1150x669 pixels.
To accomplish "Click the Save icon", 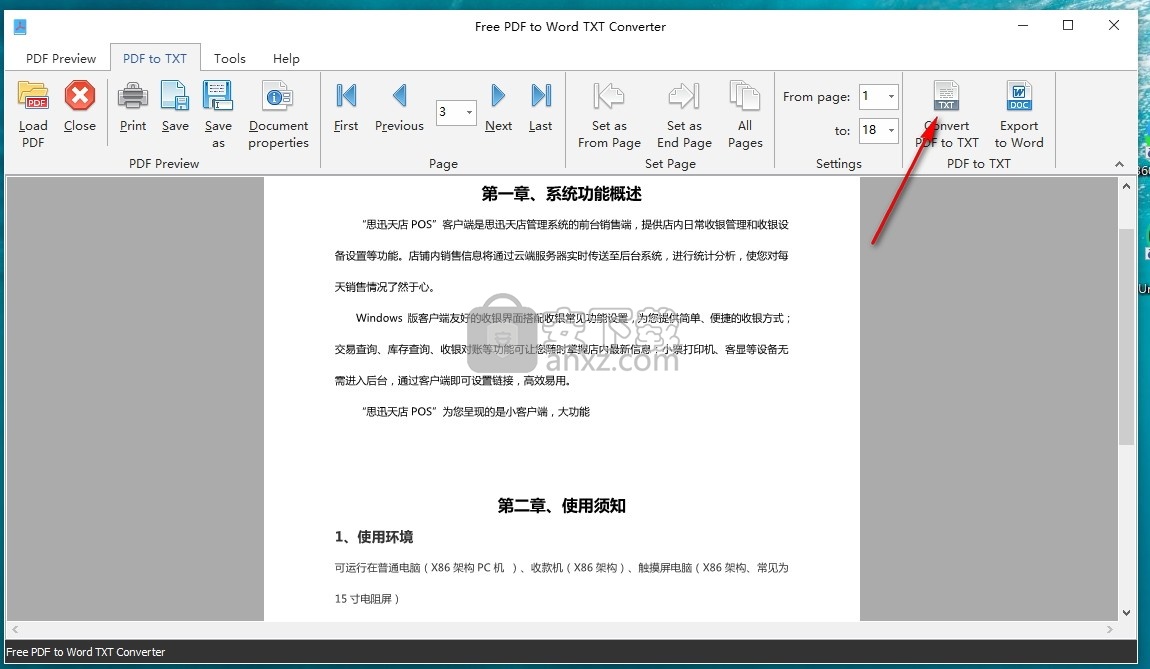I will tap(175, 96).
